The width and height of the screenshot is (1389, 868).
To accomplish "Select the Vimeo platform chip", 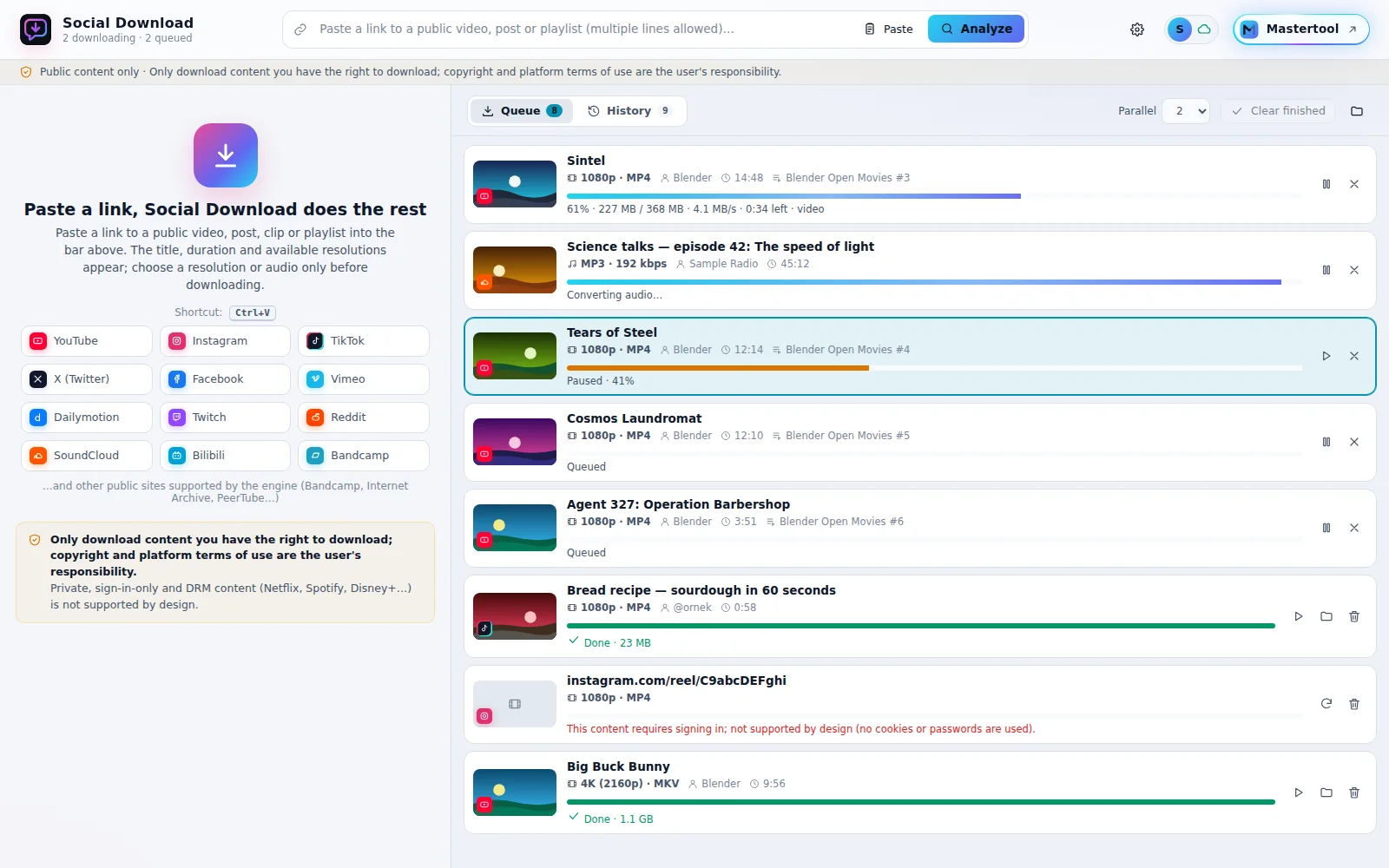I will click(x=364, y=379).
